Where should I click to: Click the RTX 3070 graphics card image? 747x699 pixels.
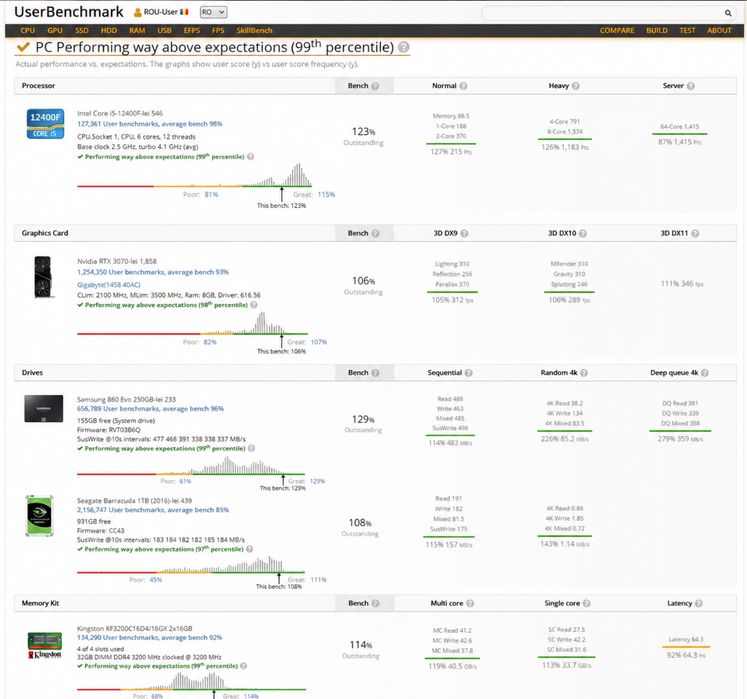point(43,277)
